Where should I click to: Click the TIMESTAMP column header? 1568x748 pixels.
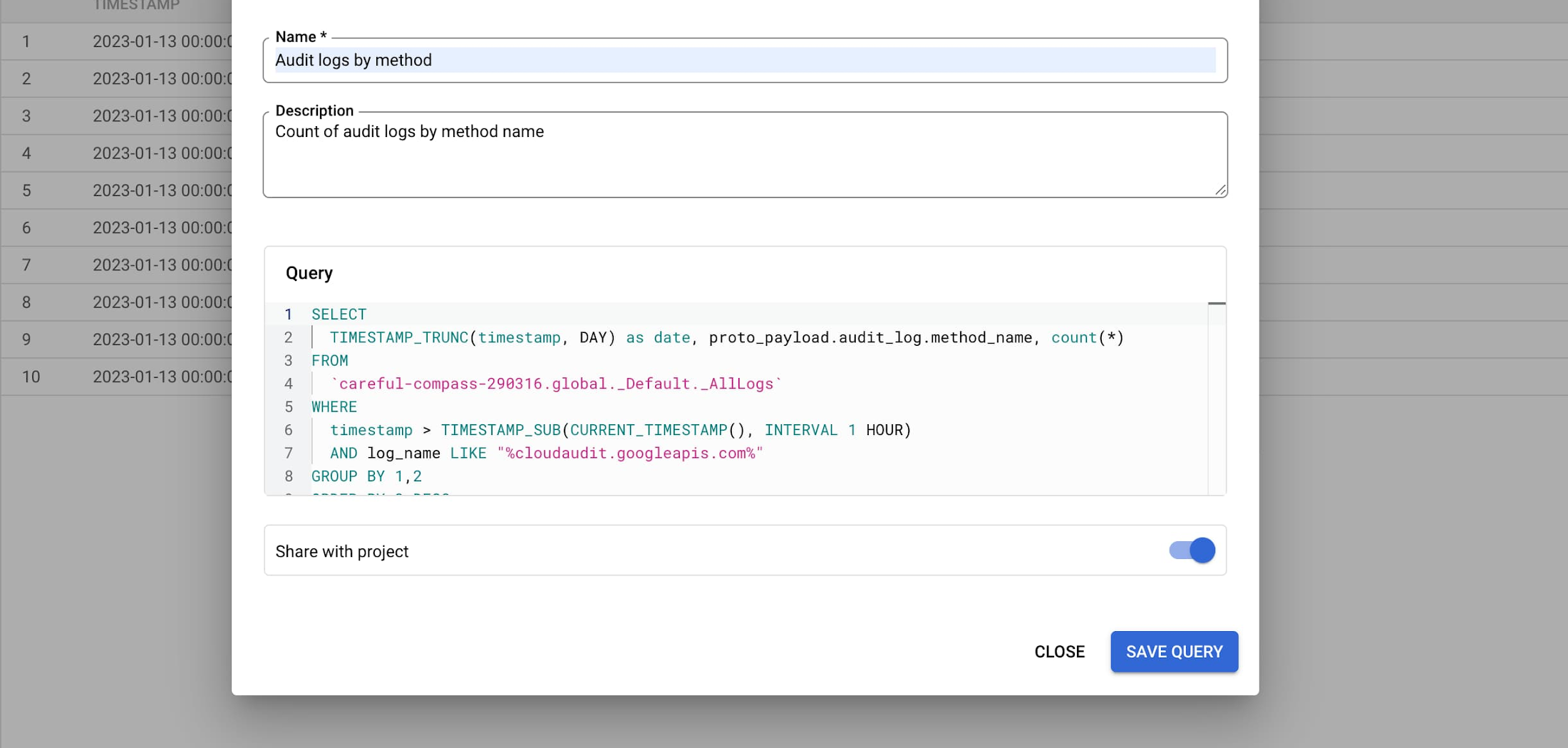pos(136,6)
